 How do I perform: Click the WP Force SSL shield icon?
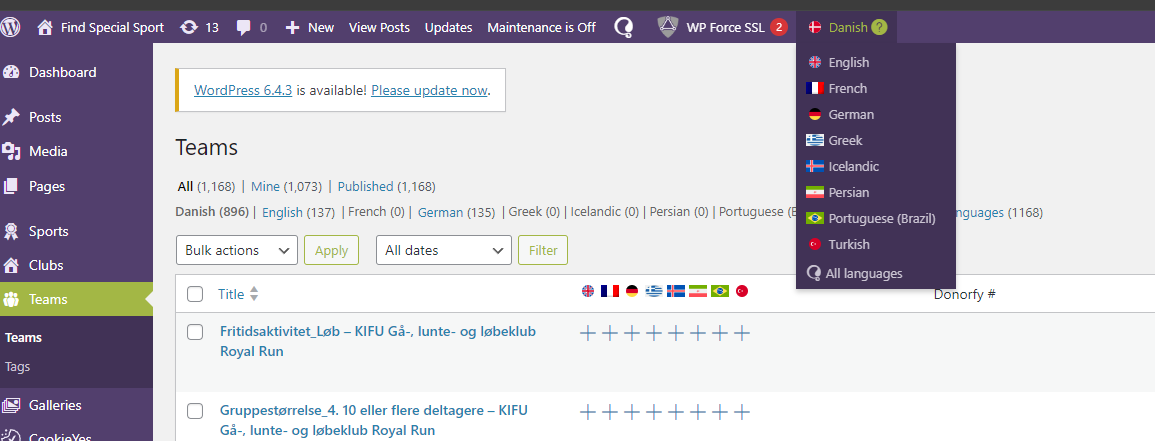coord(667,27)
